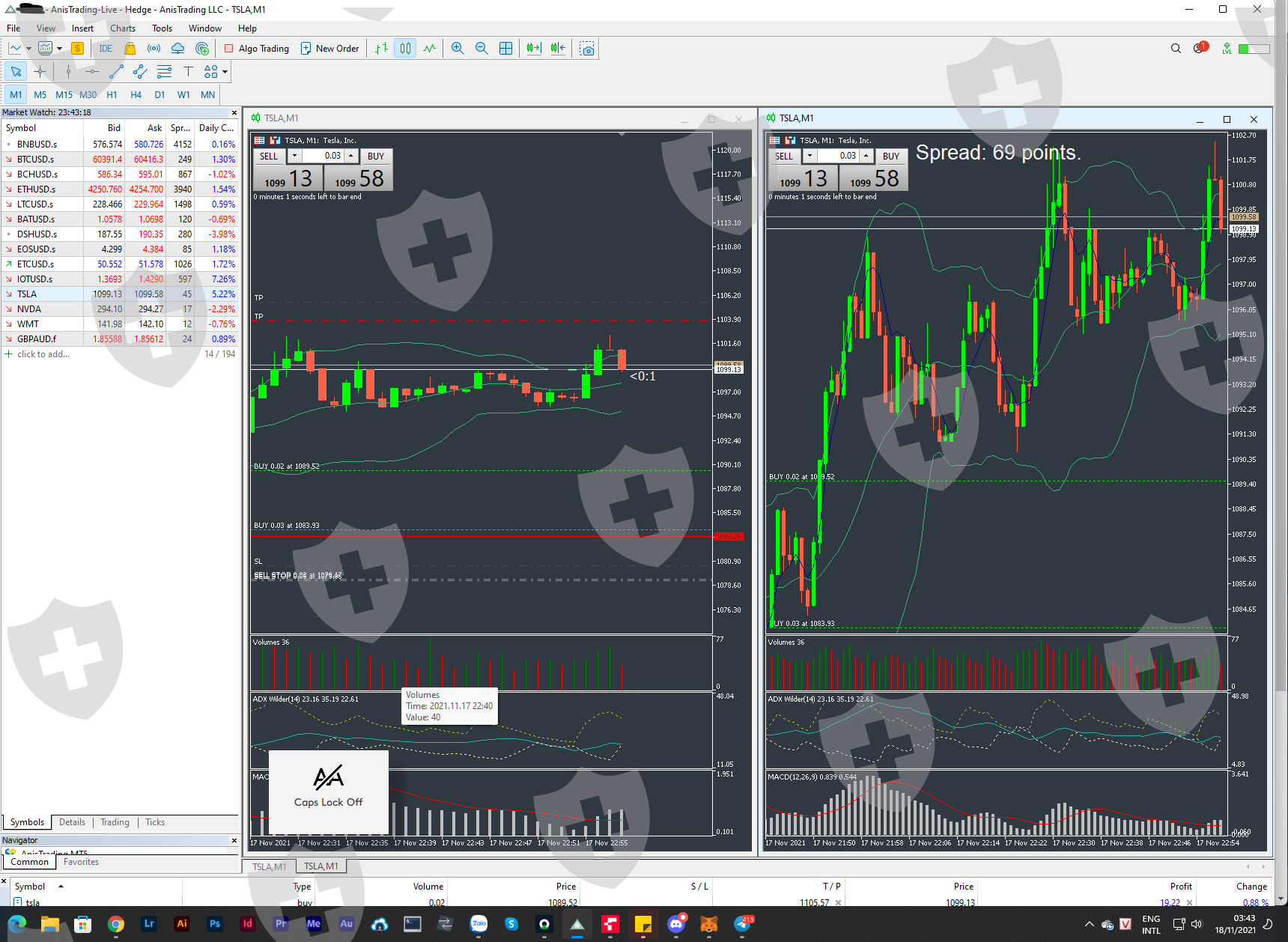
Task: Click the Market Watch dollar icon
Action: (77, 49)
